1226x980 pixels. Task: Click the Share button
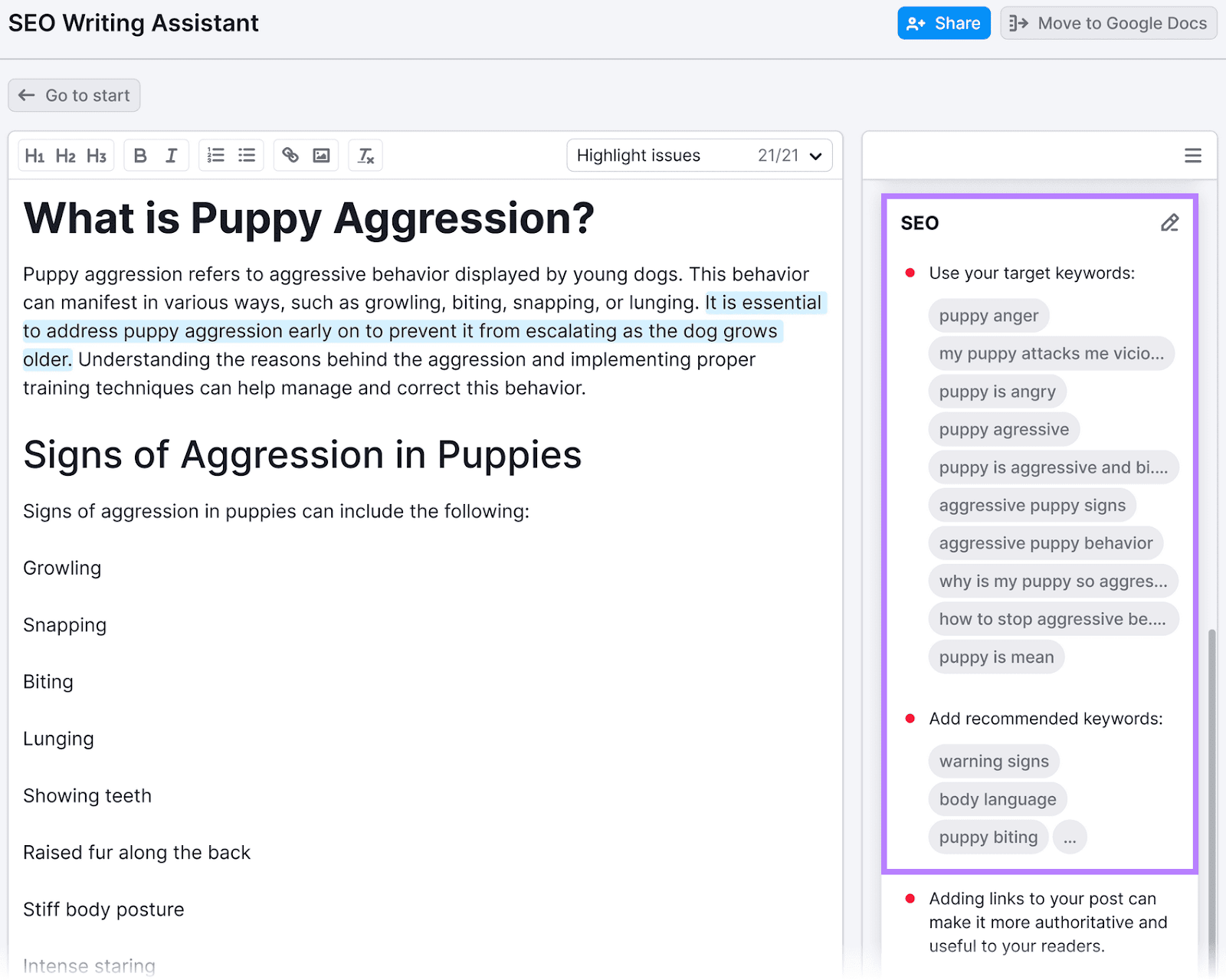pyautogui.click(x=944, y=22)
